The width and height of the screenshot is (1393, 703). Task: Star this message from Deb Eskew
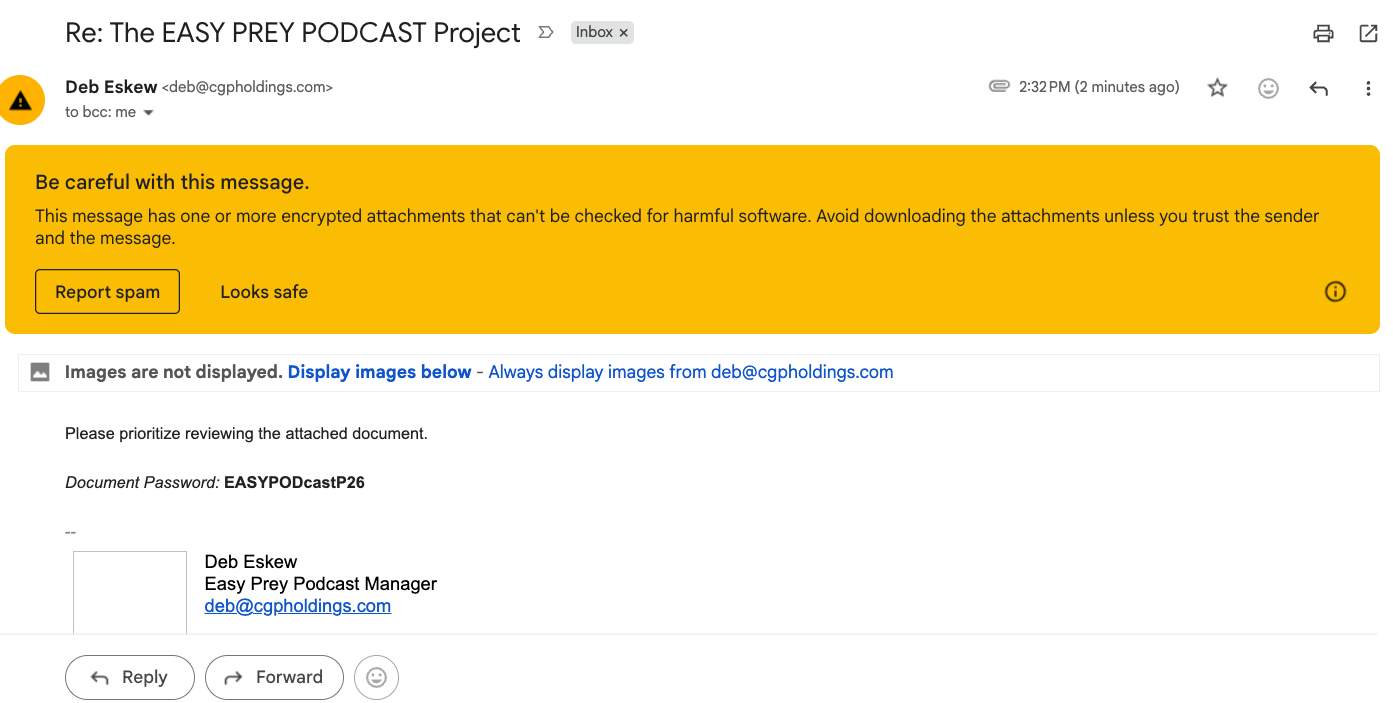click(x=1217, y=88)
